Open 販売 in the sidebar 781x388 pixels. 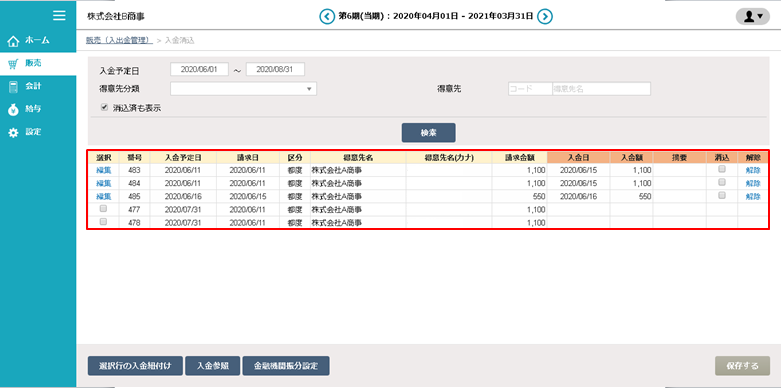[x=38, y=63]
